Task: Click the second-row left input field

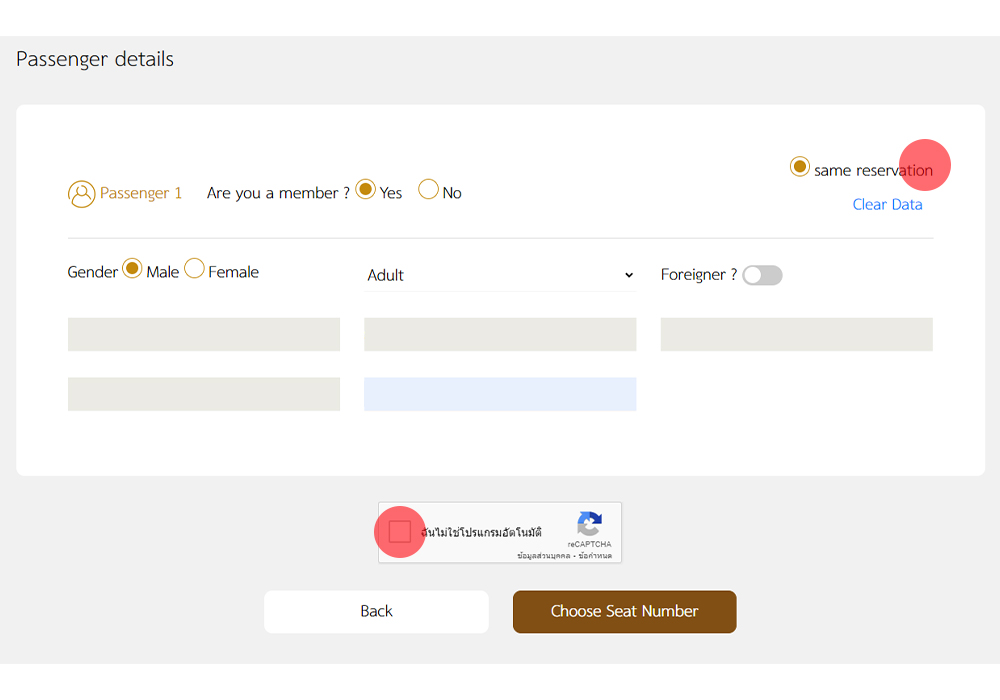Action: (204, 394)
